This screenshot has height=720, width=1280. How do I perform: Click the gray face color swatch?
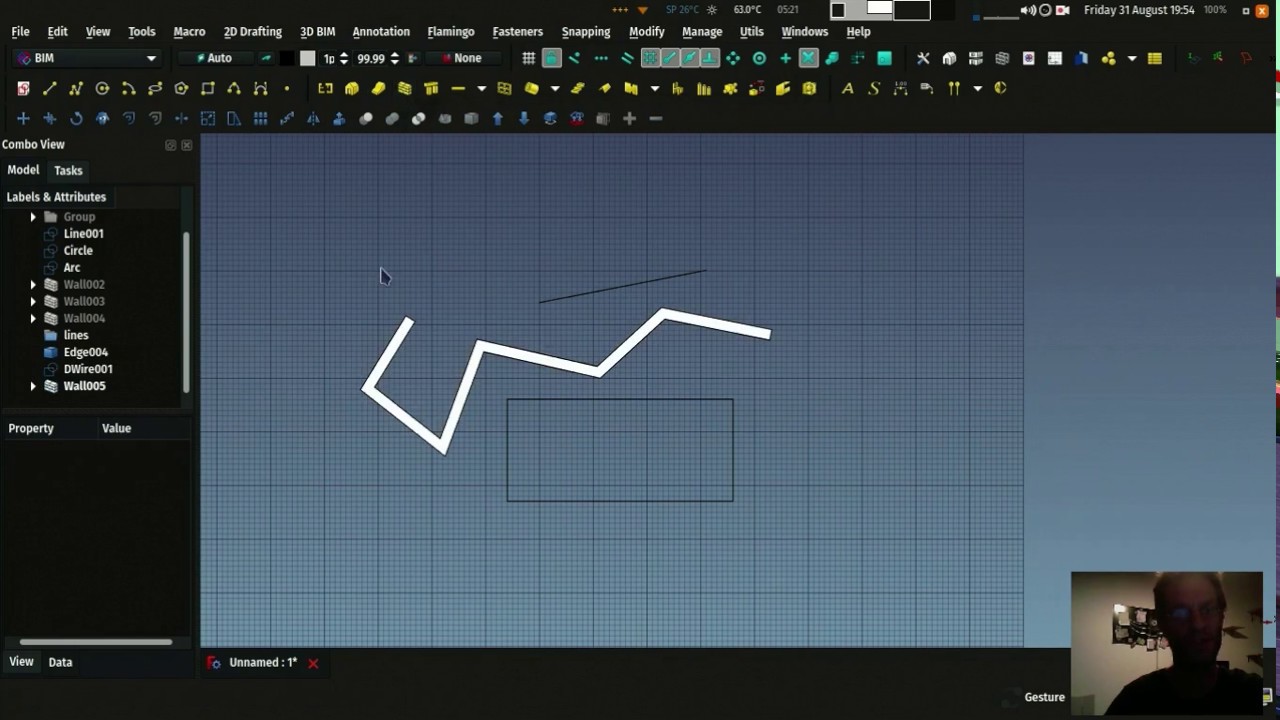(x=308, y=59)
